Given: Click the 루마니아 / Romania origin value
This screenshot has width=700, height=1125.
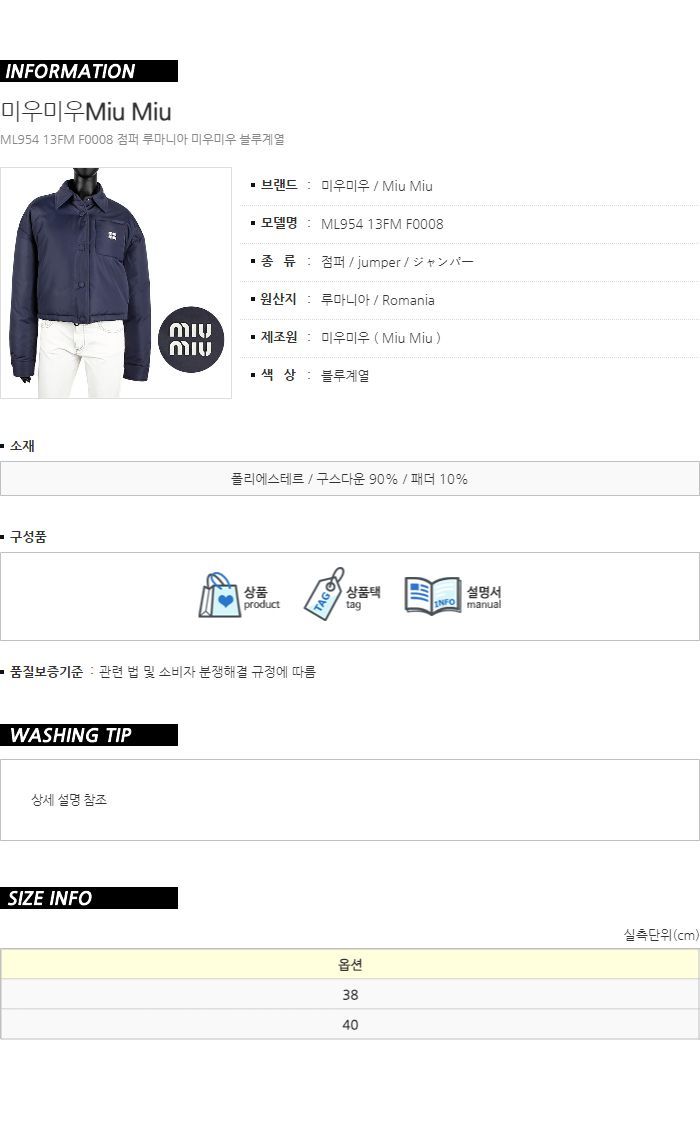Looking at the screenshot, I should click(377, 300).
